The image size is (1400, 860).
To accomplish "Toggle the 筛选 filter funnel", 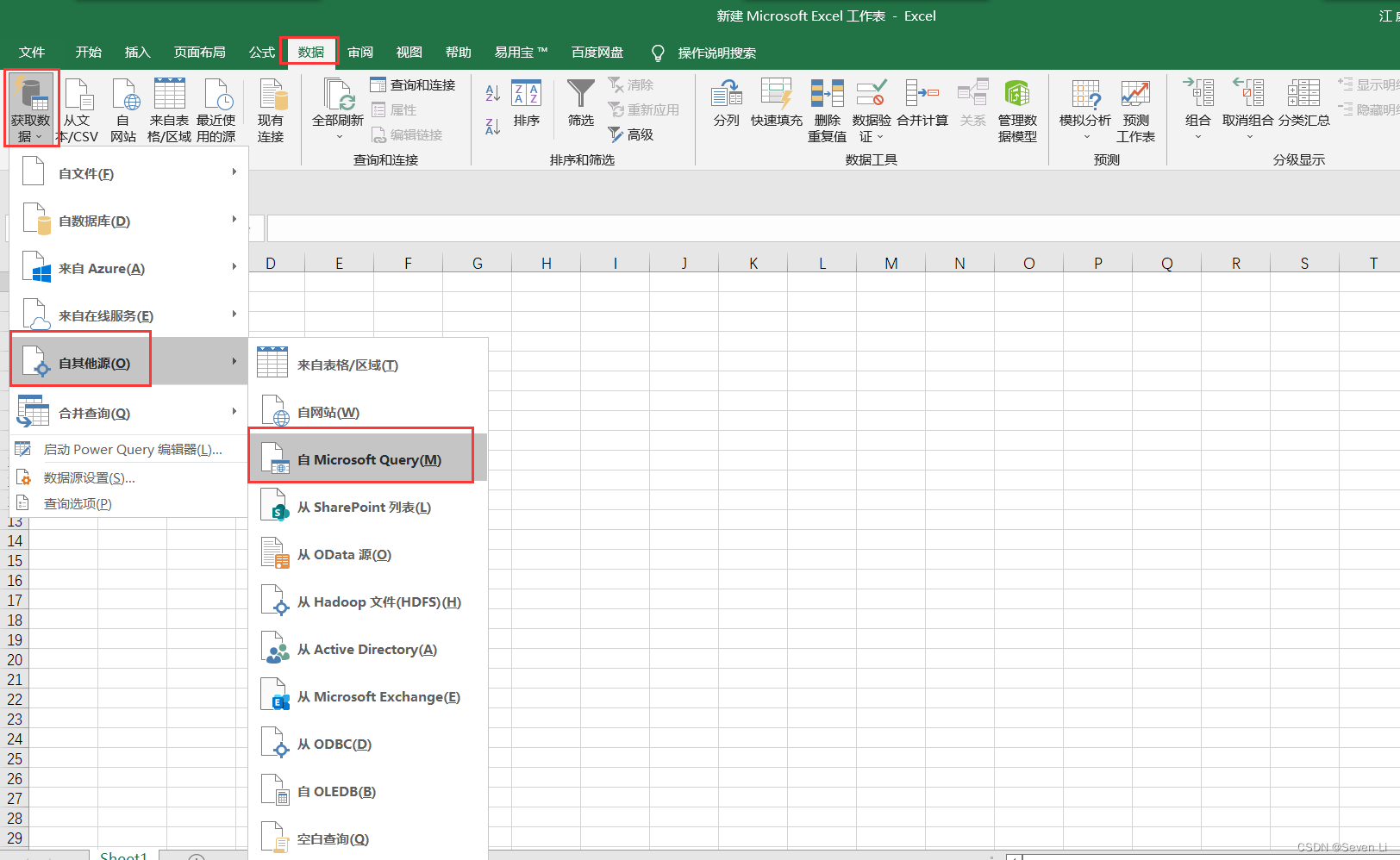I will click(581, 103).
